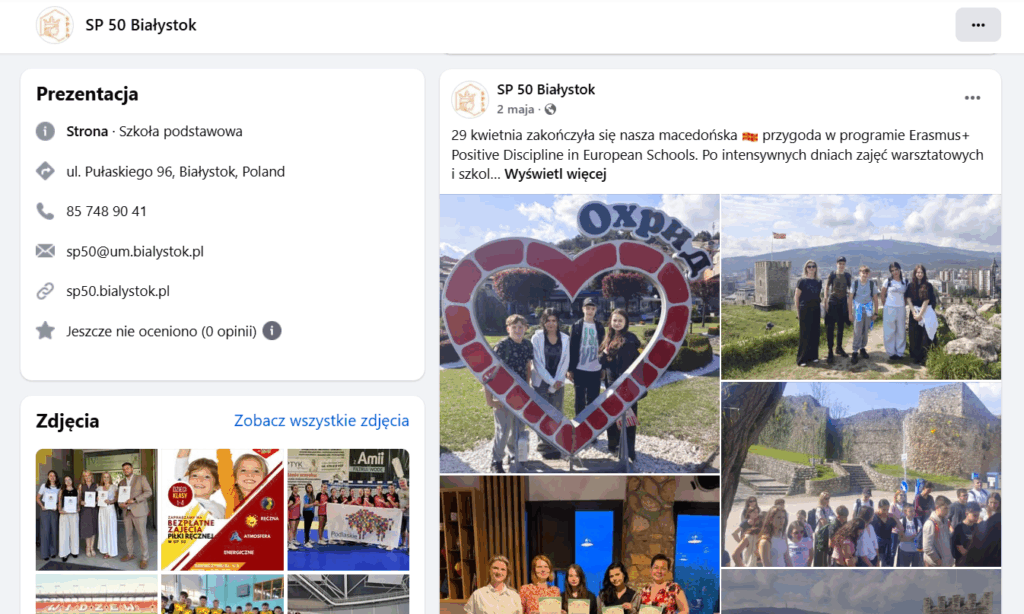
Task: Click the sp50@um.bialystok.pl email address
Action: coord(135,251)
